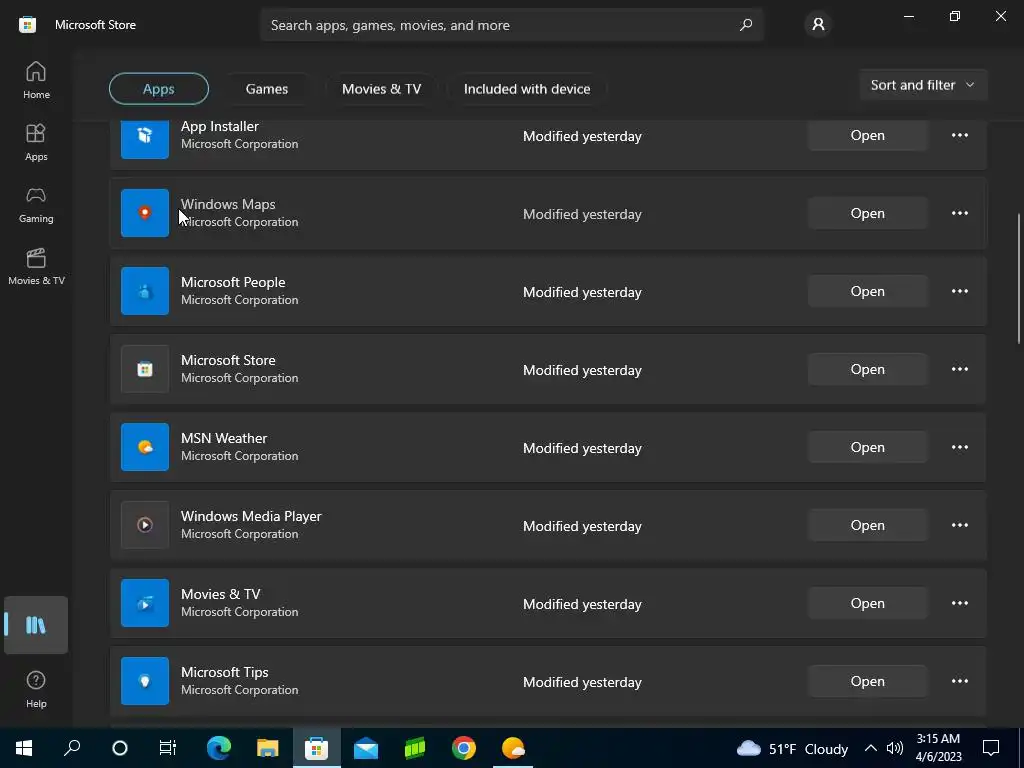
Task: Open more options for Windows Maps
Action: click(960, 213)
